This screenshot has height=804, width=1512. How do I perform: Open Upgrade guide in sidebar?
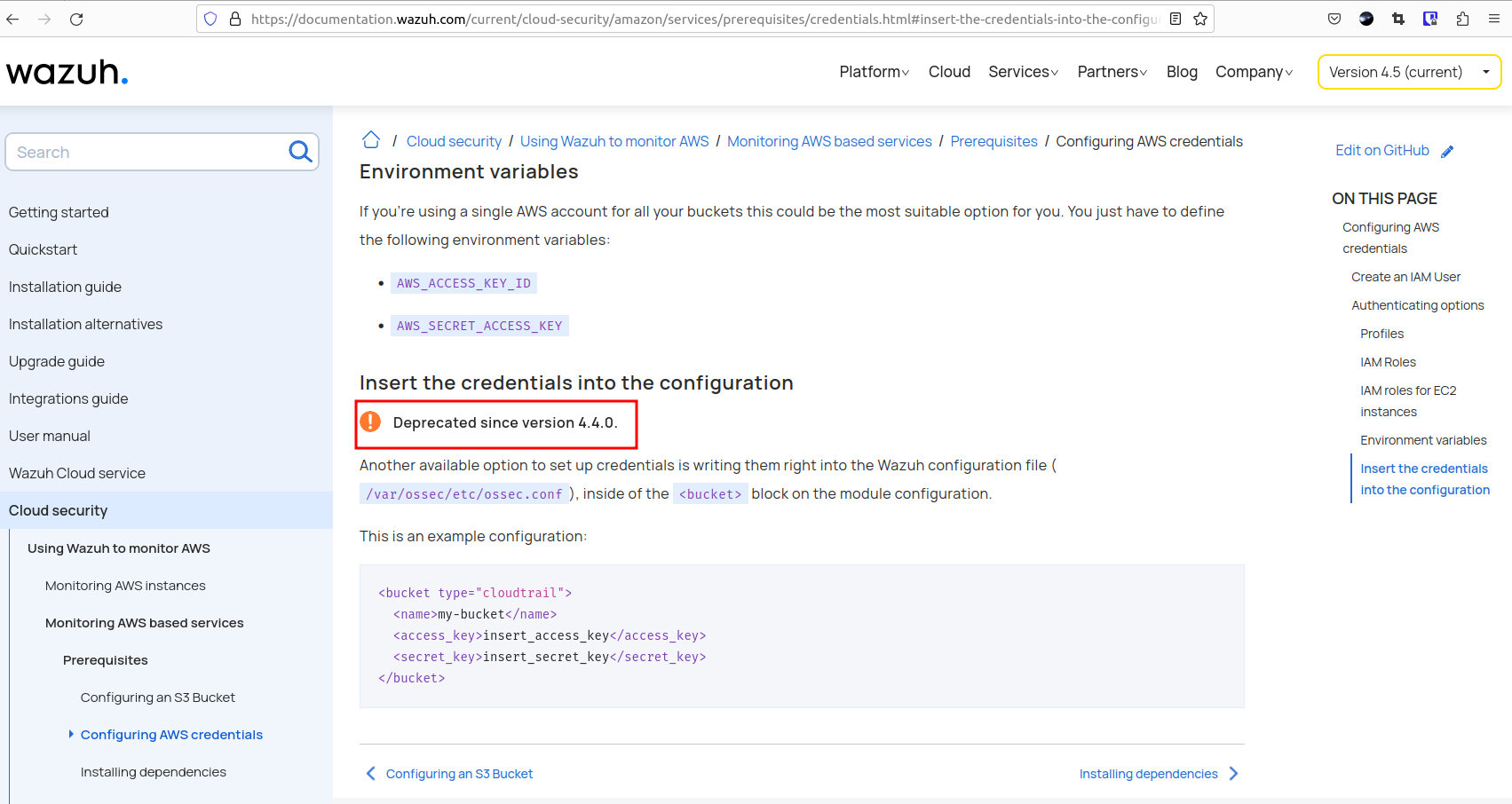point(57,361)
